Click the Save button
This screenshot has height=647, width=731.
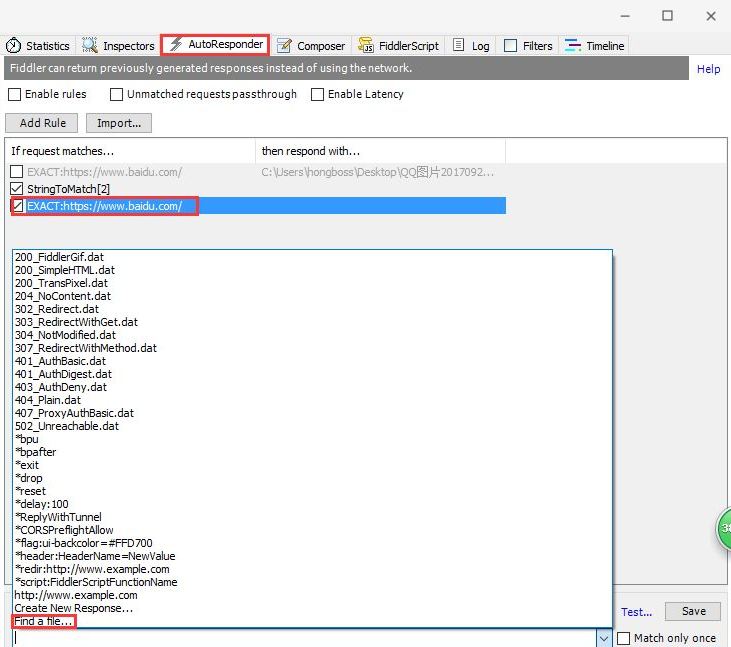(x=693, y=611)
